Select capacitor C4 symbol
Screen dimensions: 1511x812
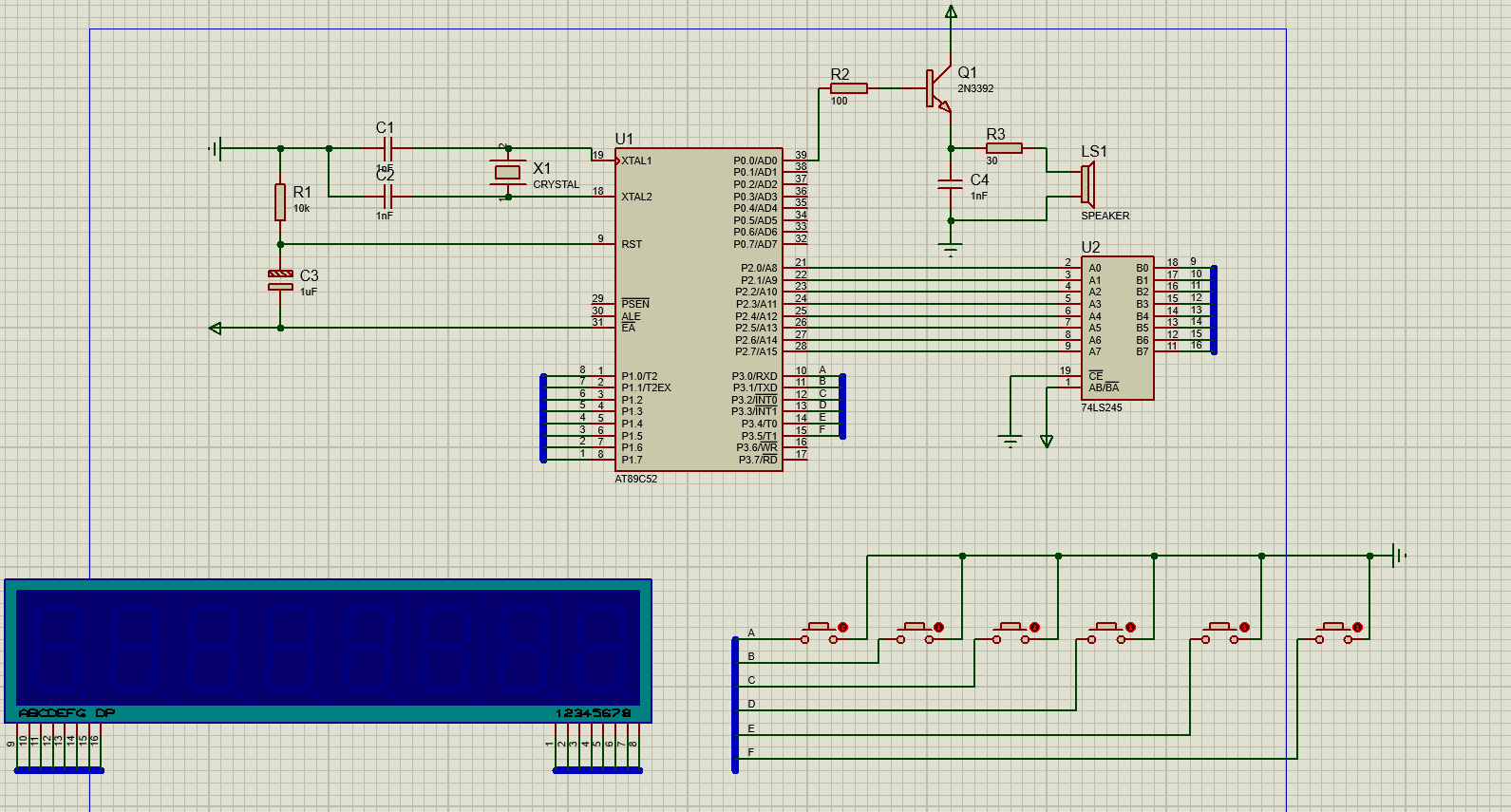click(951, 183)
